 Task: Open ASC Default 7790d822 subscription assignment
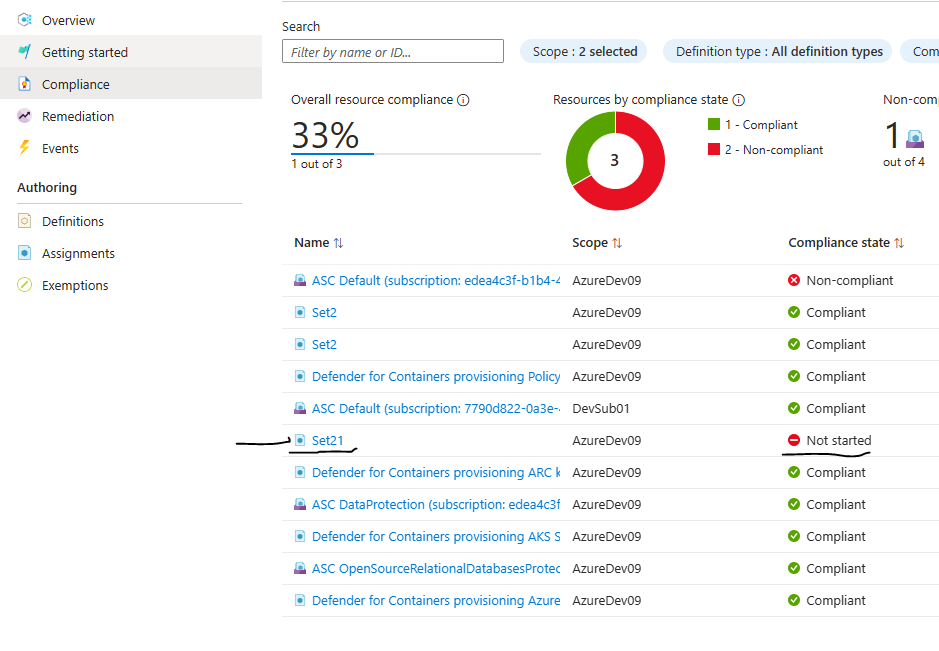pyautogui.click(x=436, y=408)
